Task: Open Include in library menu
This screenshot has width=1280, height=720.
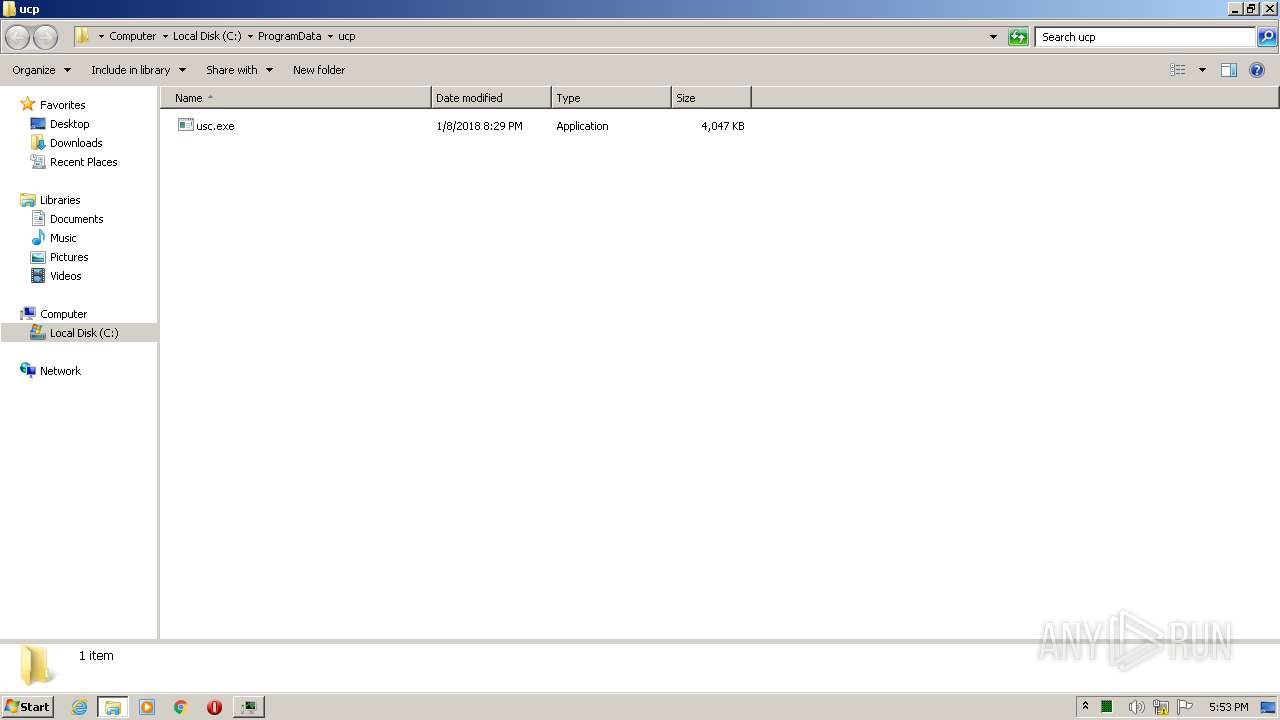Action: (138, 70)
